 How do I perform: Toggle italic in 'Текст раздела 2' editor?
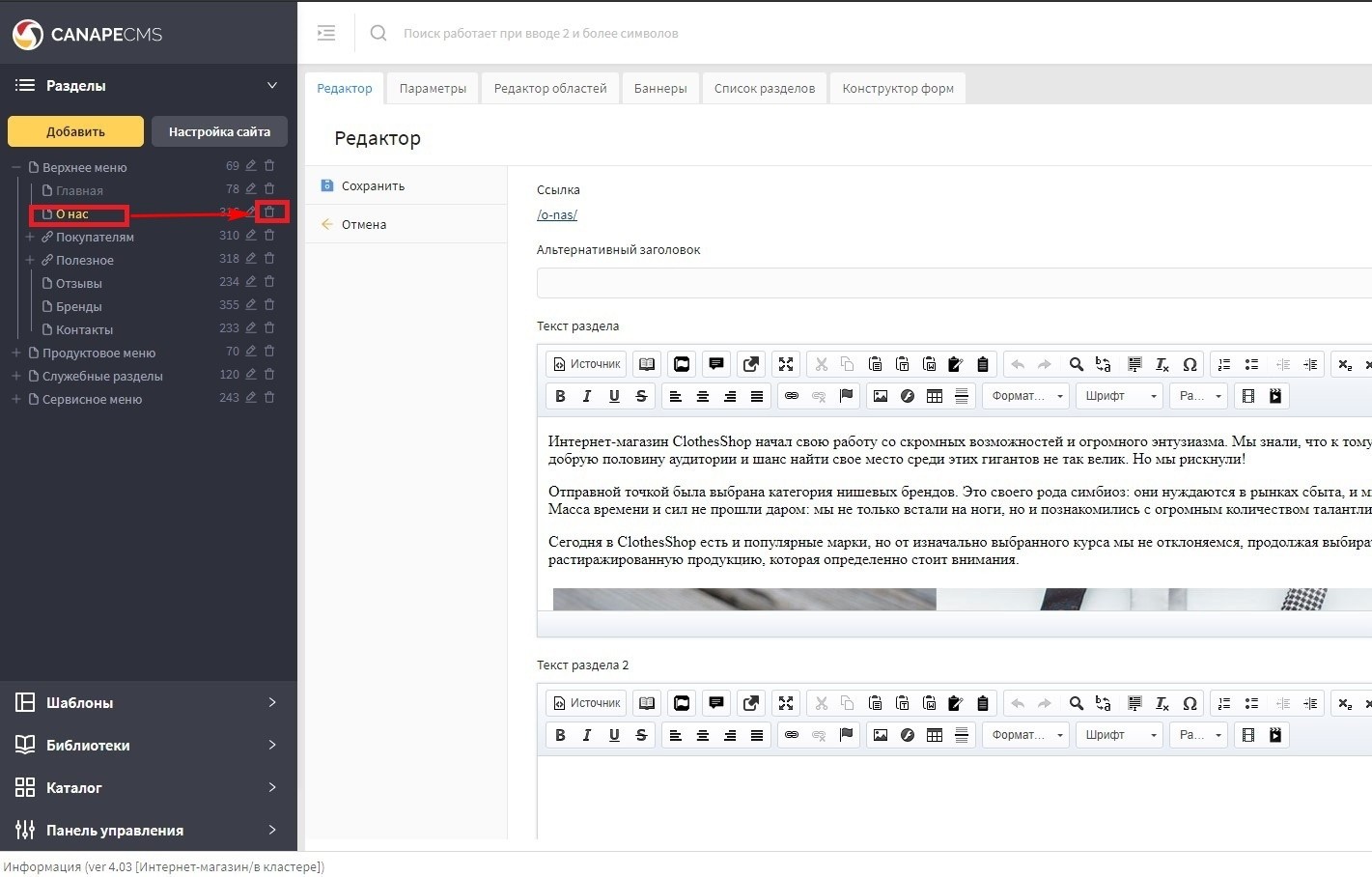pyautogui.click(x=587, y=735)
